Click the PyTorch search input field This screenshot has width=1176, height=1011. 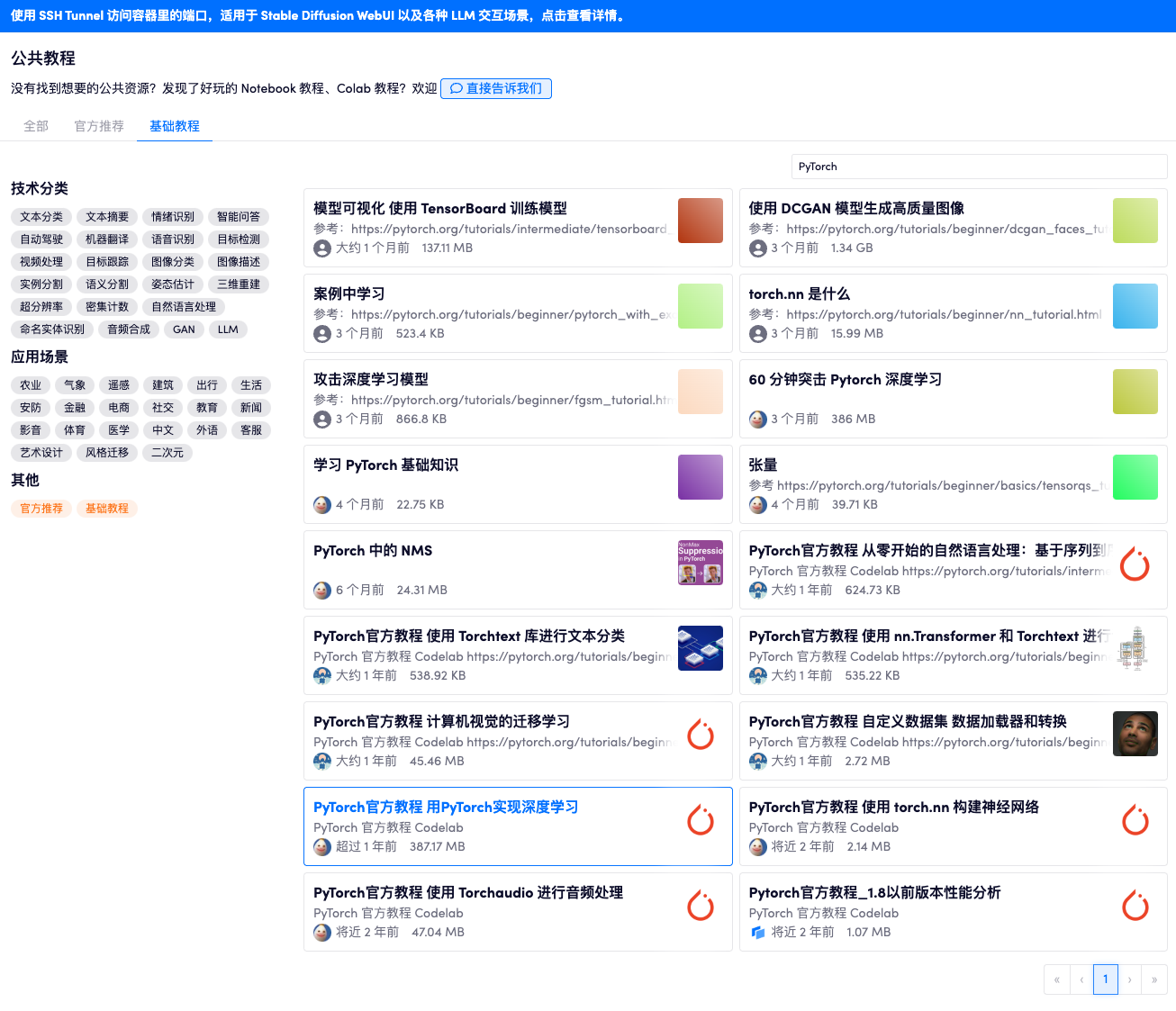(979, 167)
